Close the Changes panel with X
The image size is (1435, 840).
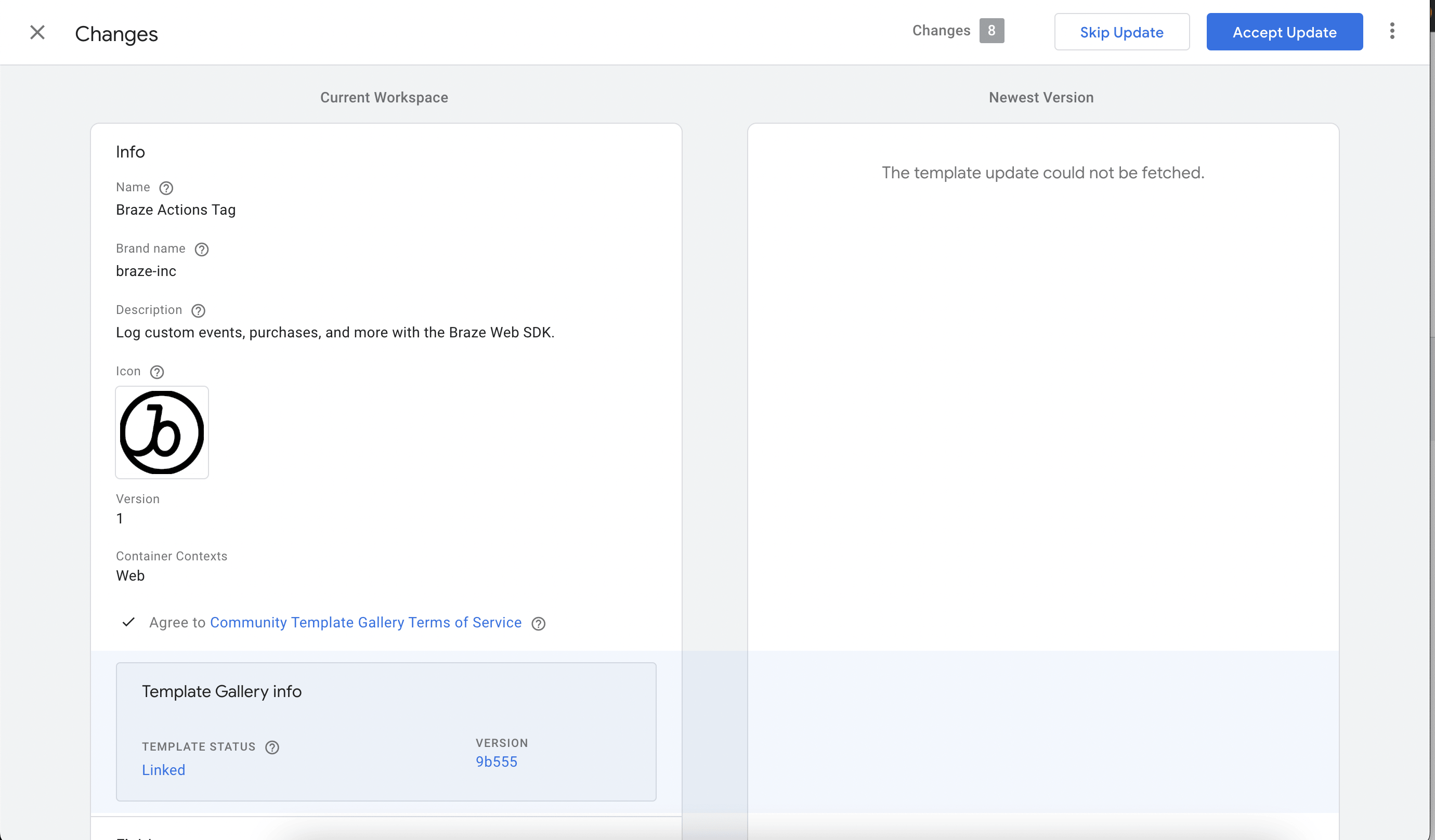coord(37,32)
